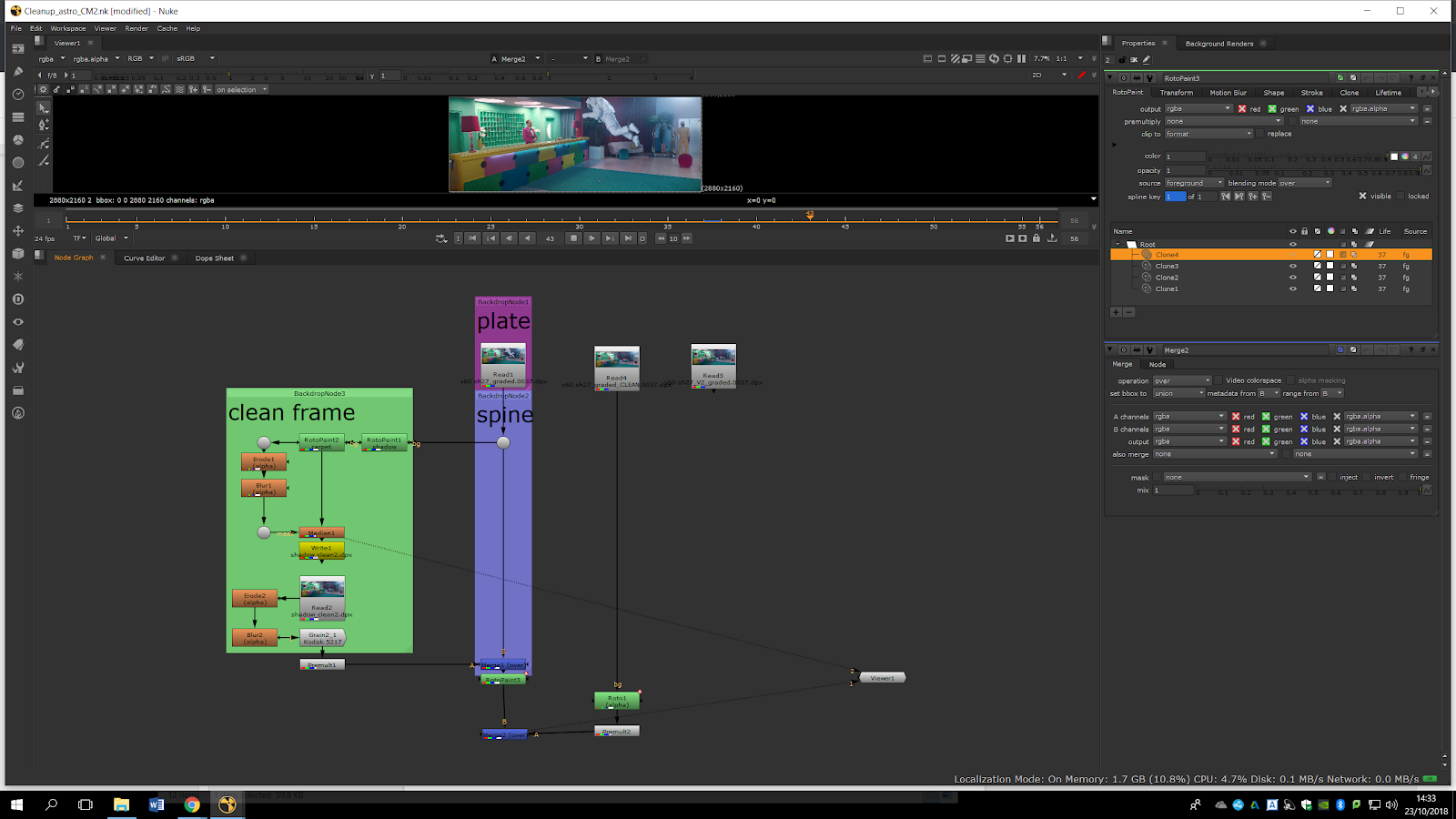Click the wrench icon beside RotoPaint3 name
The height and width of the screenshot is (819, 1456).
coord(1149,78)
